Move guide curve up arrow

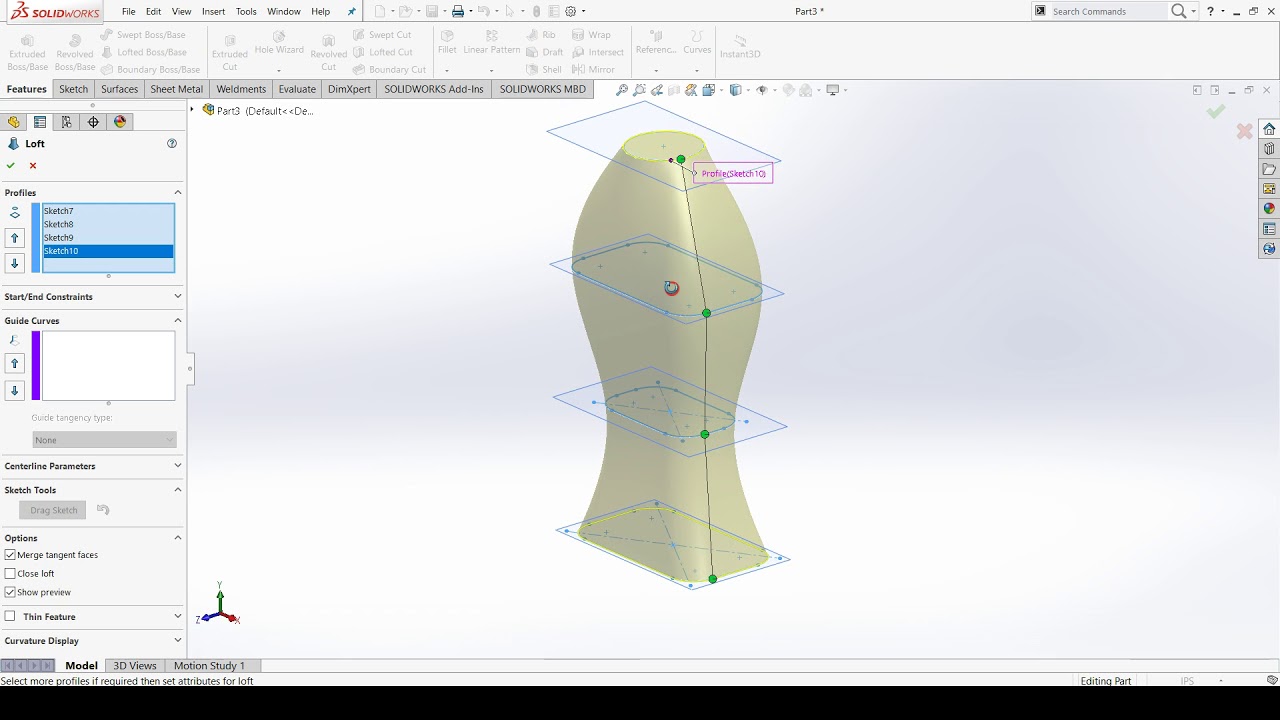[14, 364]
